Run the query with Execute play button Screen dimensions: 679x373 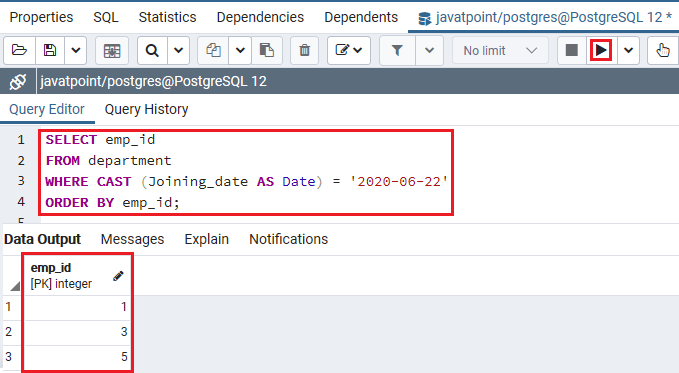coord(601,50)
